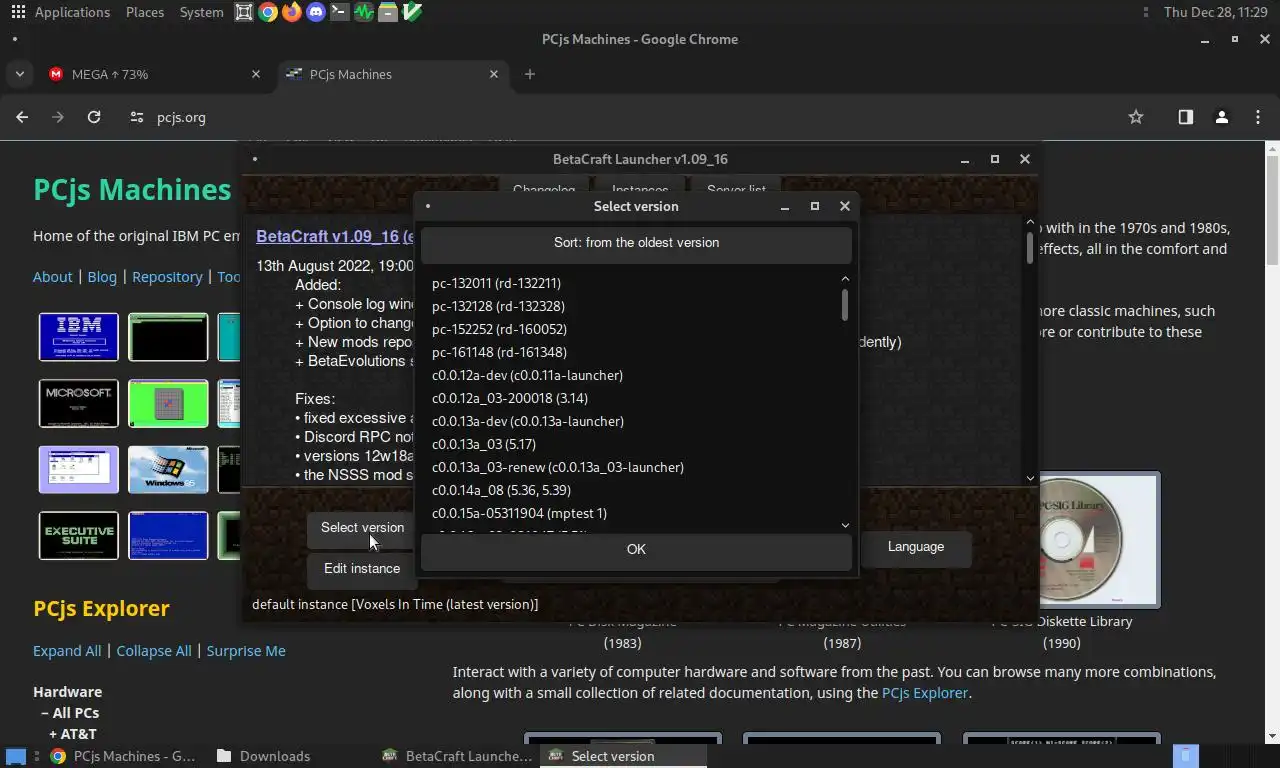Open Chrome's three-dot menu
Viewport: 1280px width, 768px height.
tap(1258, 117)
